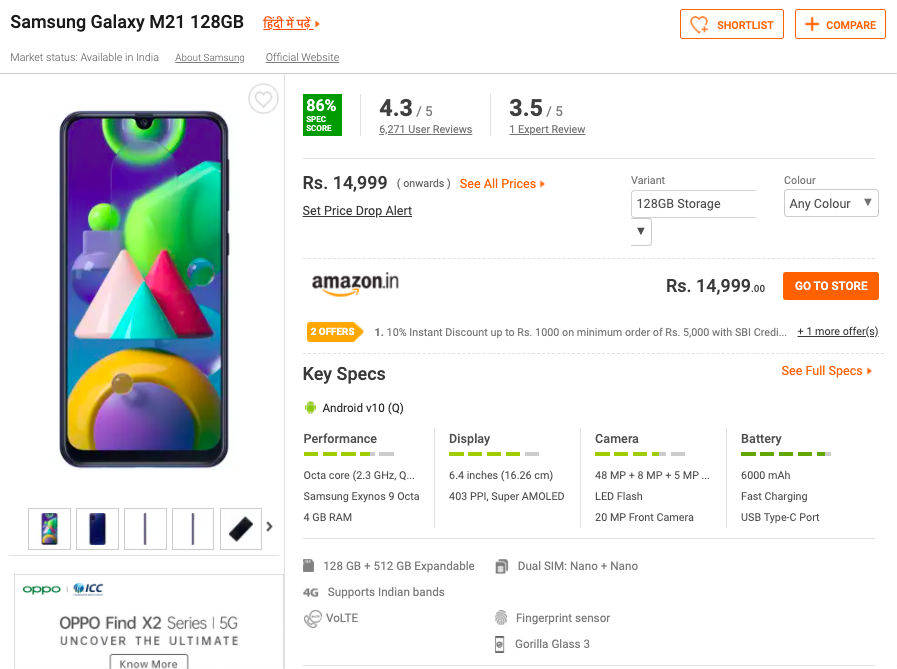Viewport: 897px width, 669px height.
Task: Click the Gorilla Glass phone icon
Action: point(501,644)
